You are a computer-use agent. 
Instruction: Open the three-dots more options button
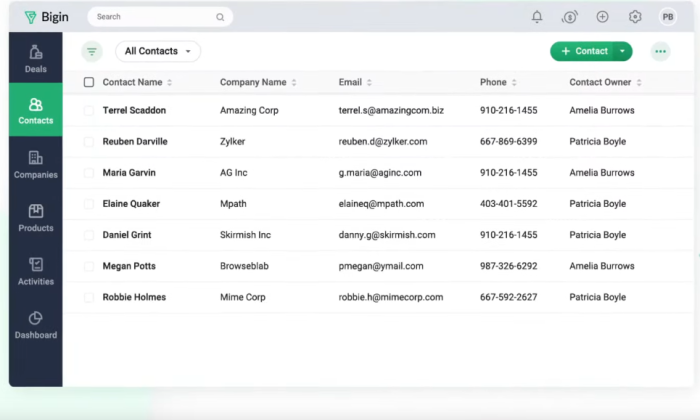(660, 51)
